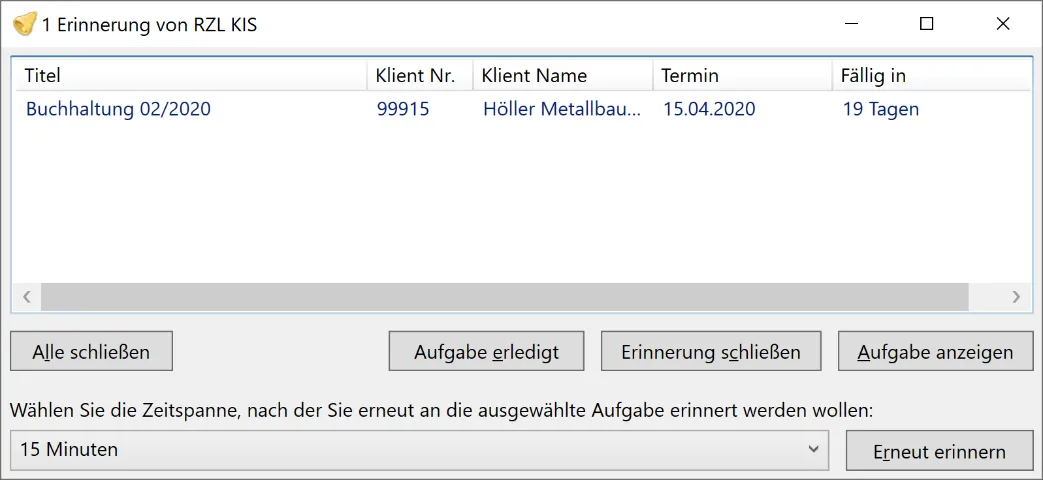Click the bell icon in the title bar

[25, 25]
